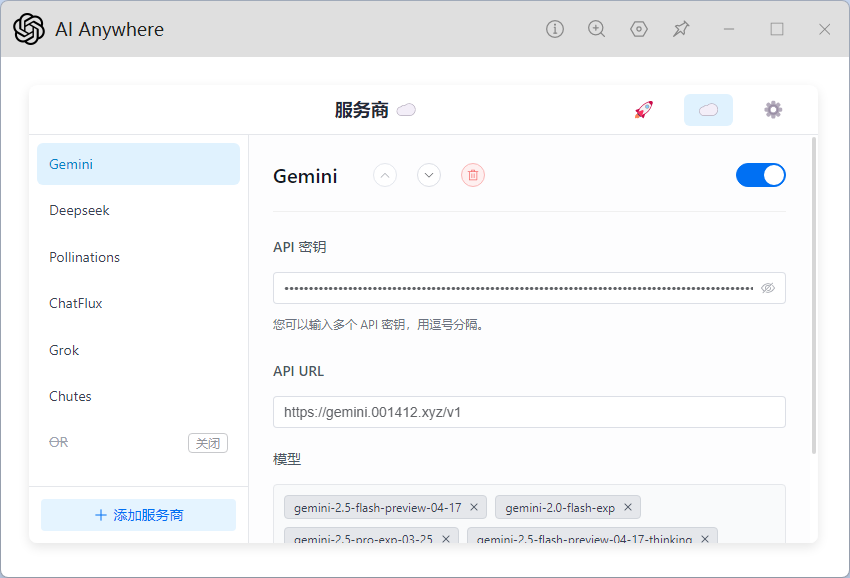Click the rocket icon in header
This screenshot has height=578, width=850.
coord(643,110)
